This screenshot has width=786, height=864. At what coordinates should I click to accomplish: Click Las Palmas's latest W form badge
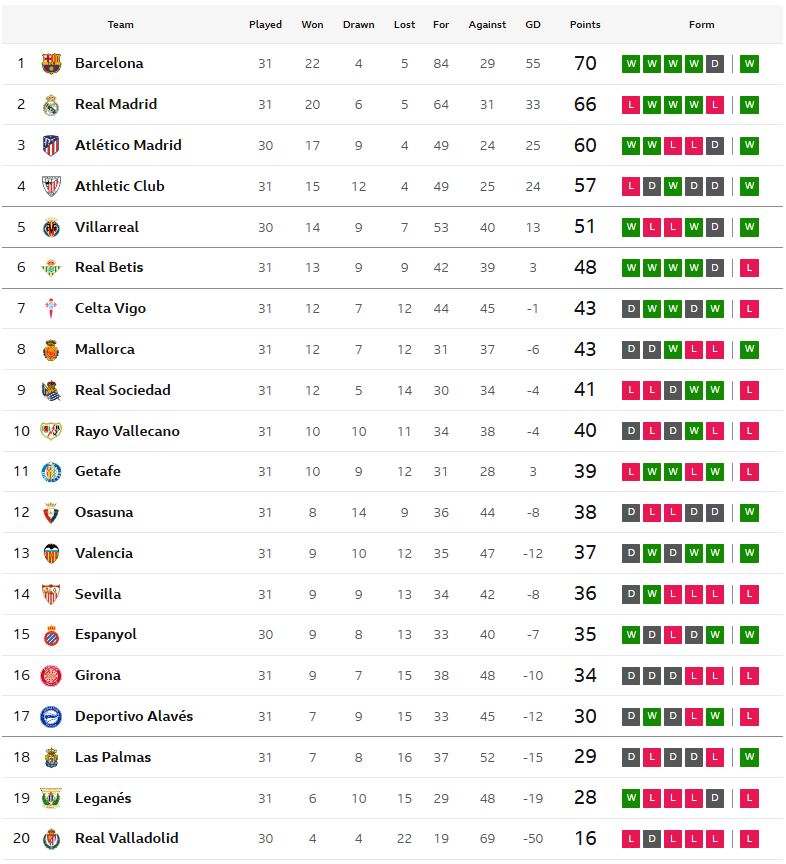coord(749,757)
